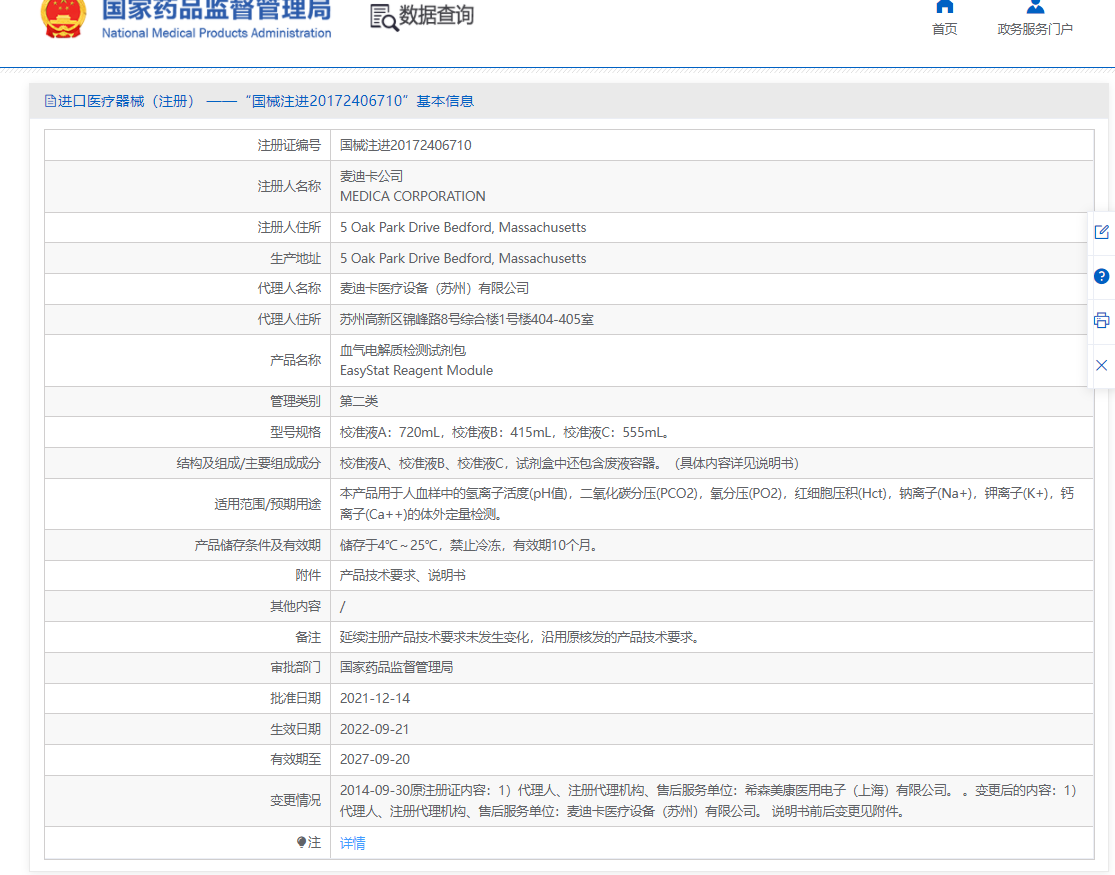
Task: Click the 首页 text link
Action: point(944,29)
